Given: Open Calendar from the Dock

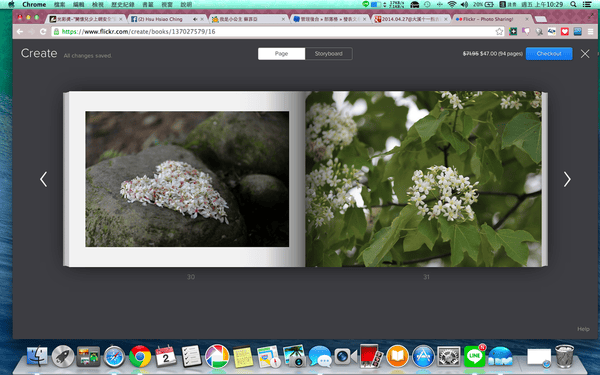Looking at the screenshot, I should tap(166, 357).
